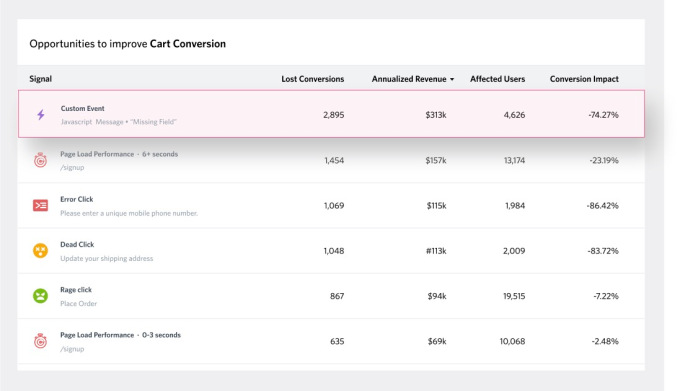Sort by Conversion Impact column header
The width and height of the screenshot is (680, 391).
584,79
